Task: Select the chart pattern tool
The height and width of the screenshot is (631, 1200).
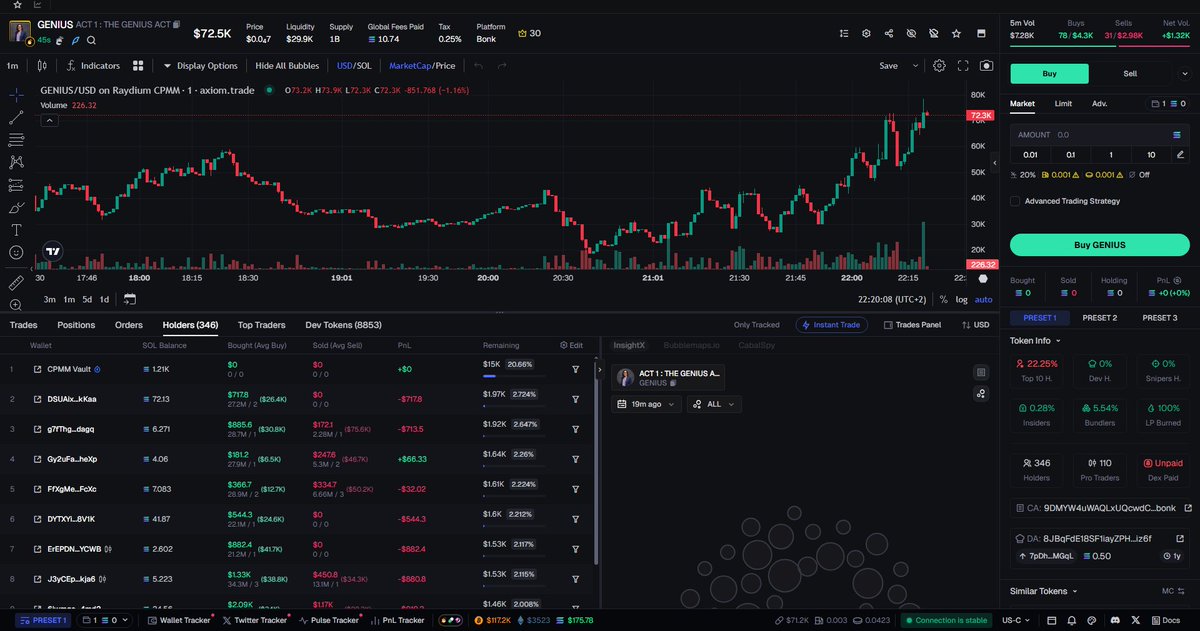Action: pos(17,162)
